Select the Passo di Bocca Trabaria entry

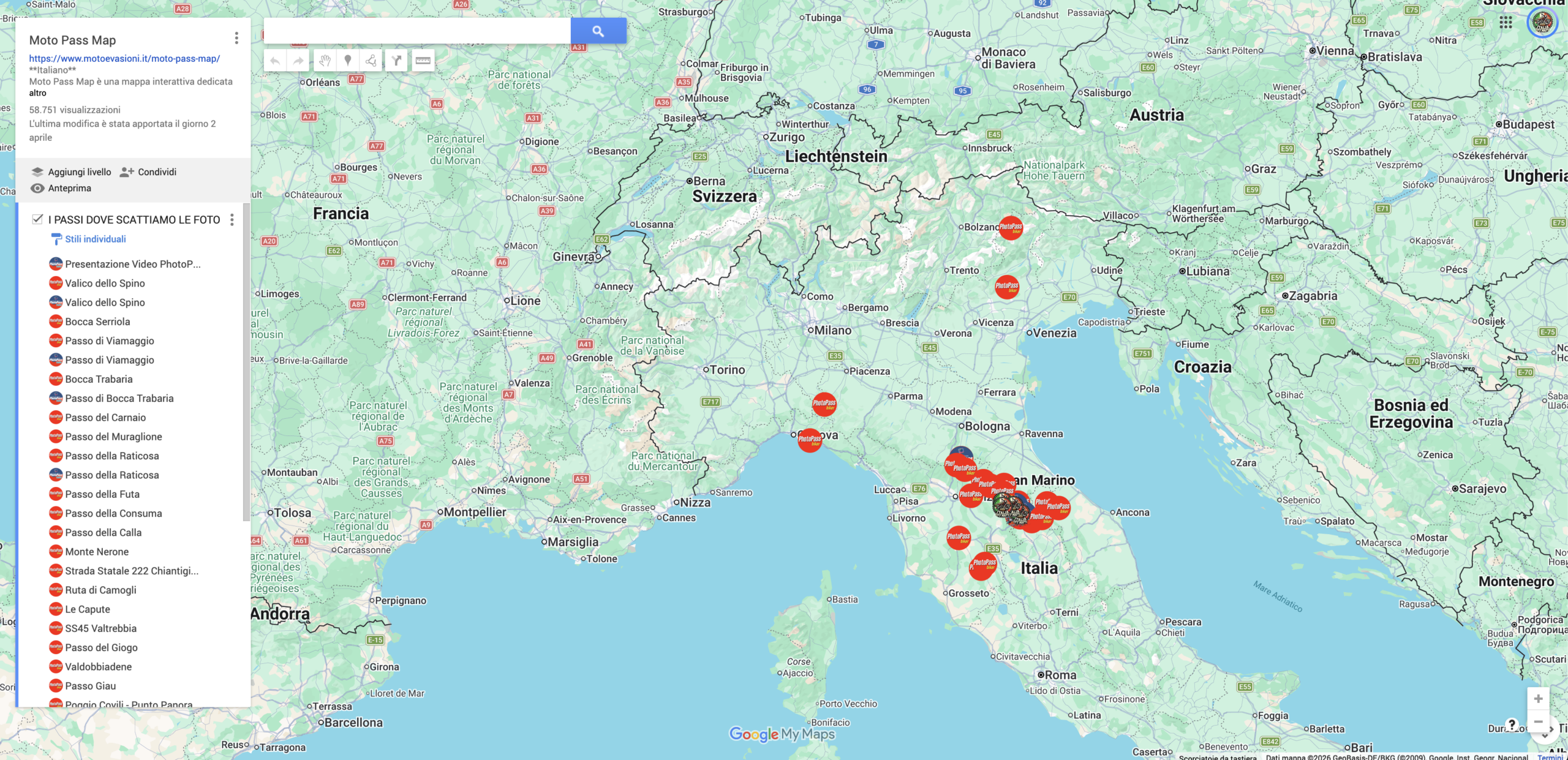[119, 398]
